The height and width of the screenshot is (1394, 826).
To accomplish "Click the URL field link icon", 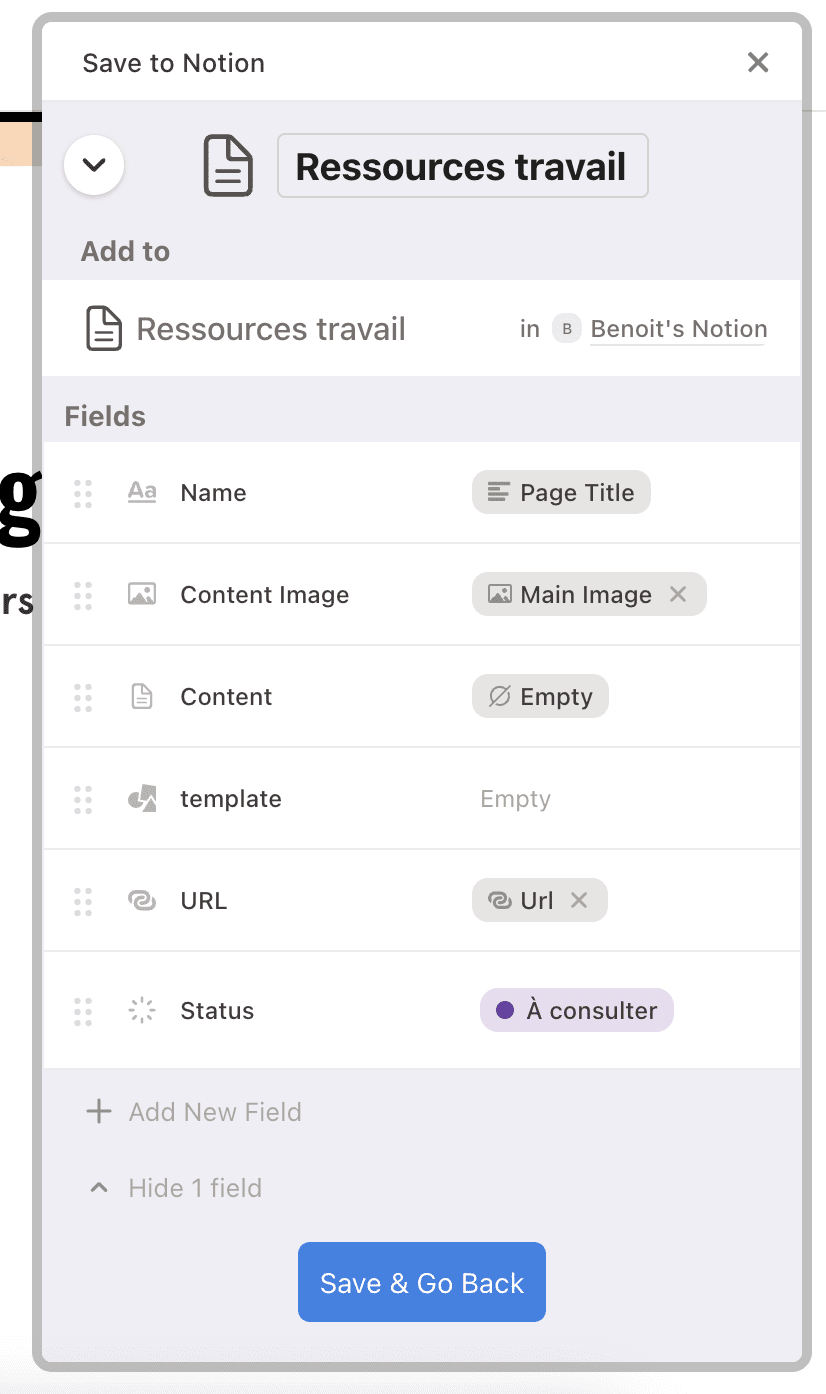I will click(x=142, y=900).
